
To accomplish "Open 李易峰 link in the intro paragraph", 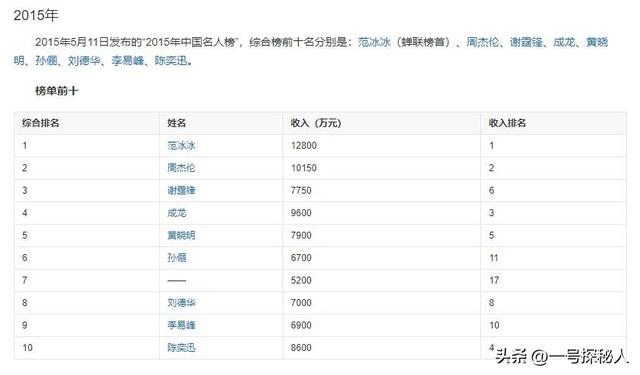I will [128, 61].
